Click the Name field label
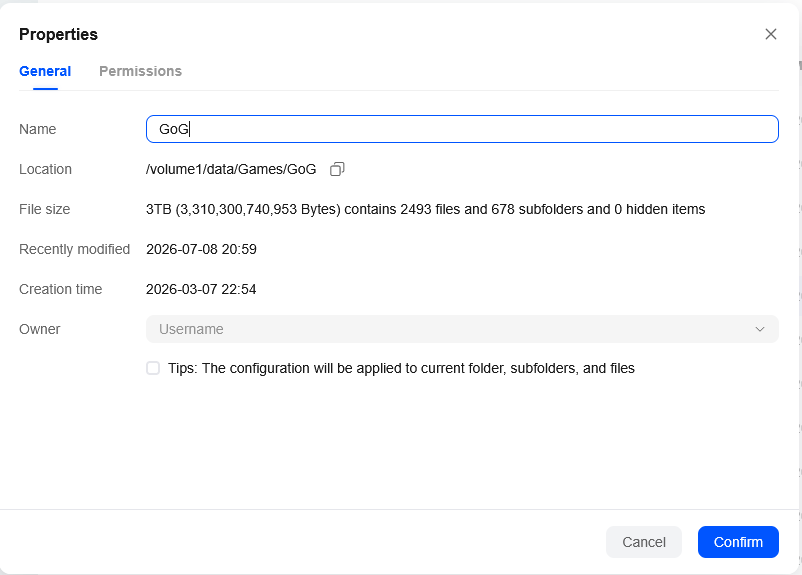 (x=37, y=129)
